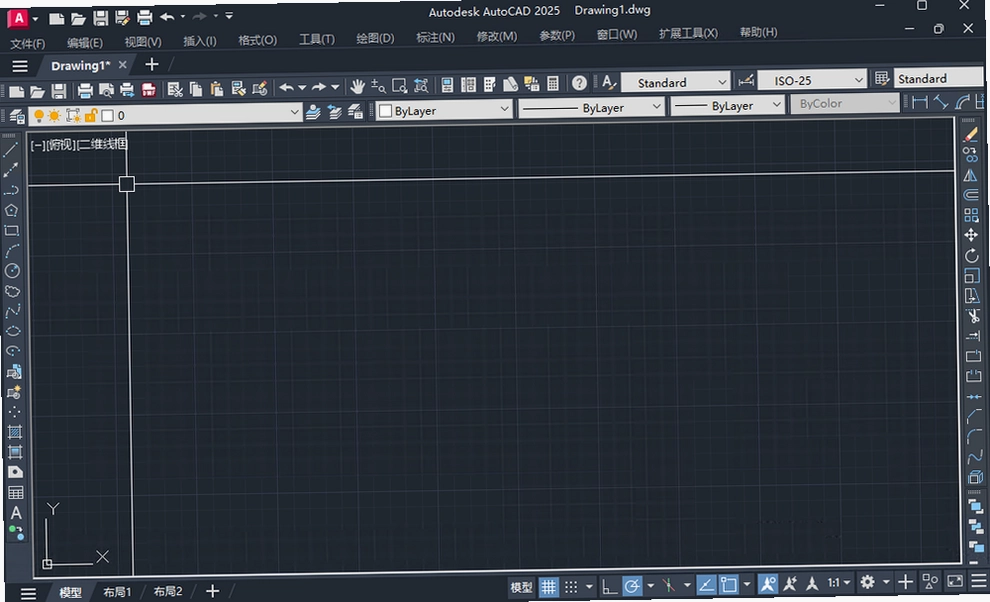990x602 pixels.
Task: Open the QuickCalc calculator icon
Action: [552, 83]
